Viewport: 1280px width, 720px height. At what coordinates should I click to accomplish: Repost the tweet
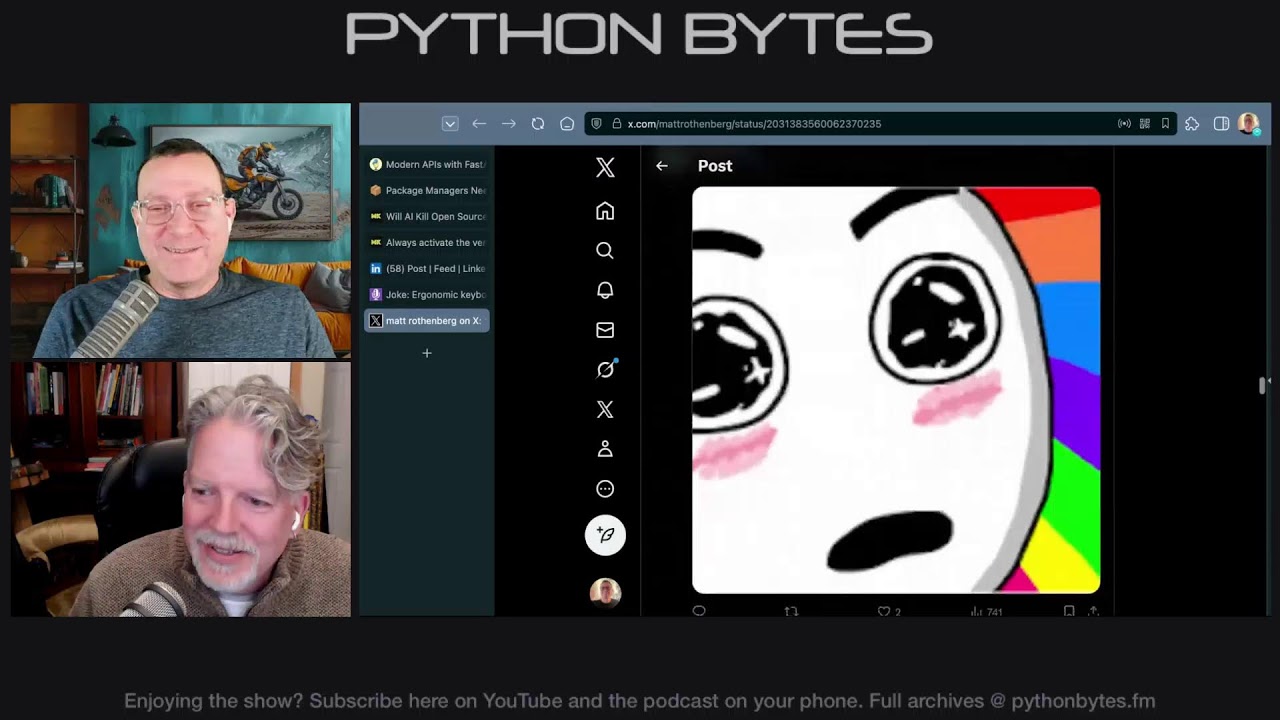tap(791, 611)
